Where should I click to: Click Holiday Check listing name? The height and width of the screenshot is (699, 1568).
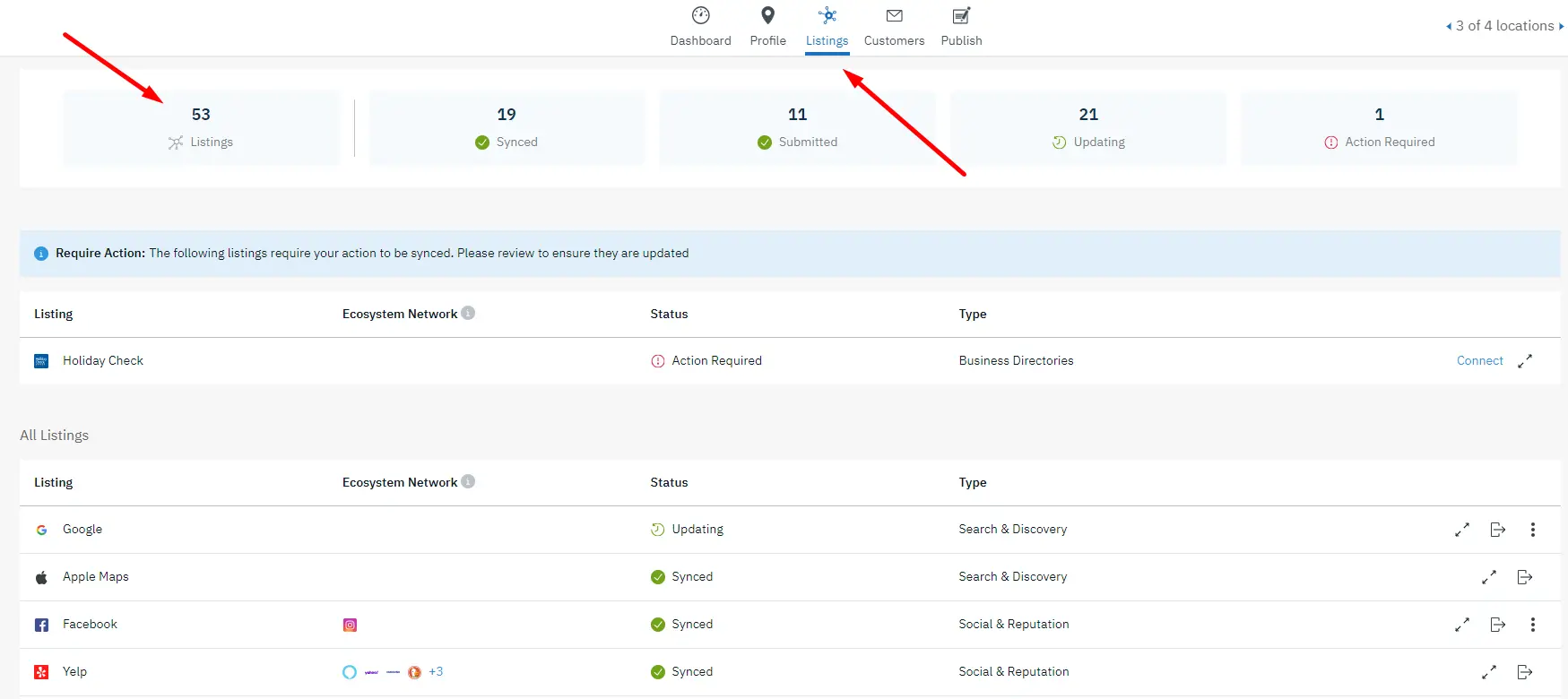103,360
